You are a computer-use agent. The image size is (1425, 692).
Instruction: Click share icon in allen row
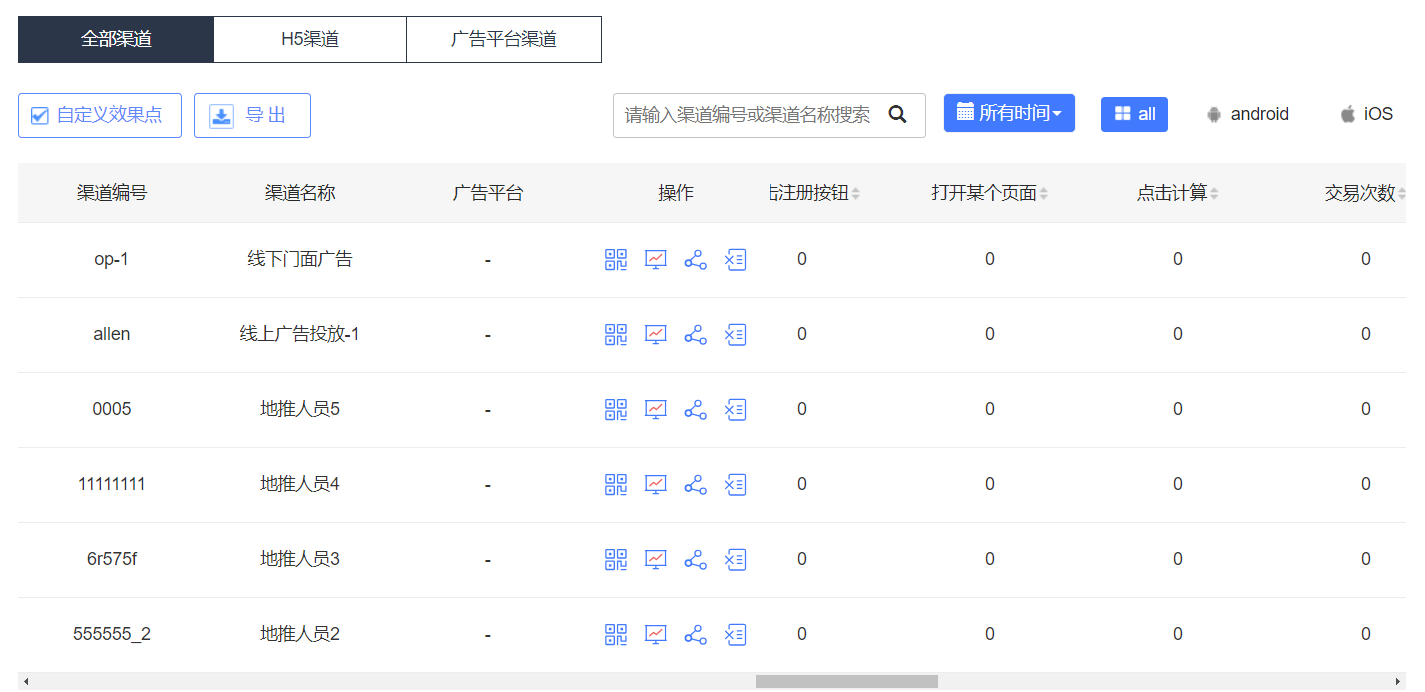point(695,335)
